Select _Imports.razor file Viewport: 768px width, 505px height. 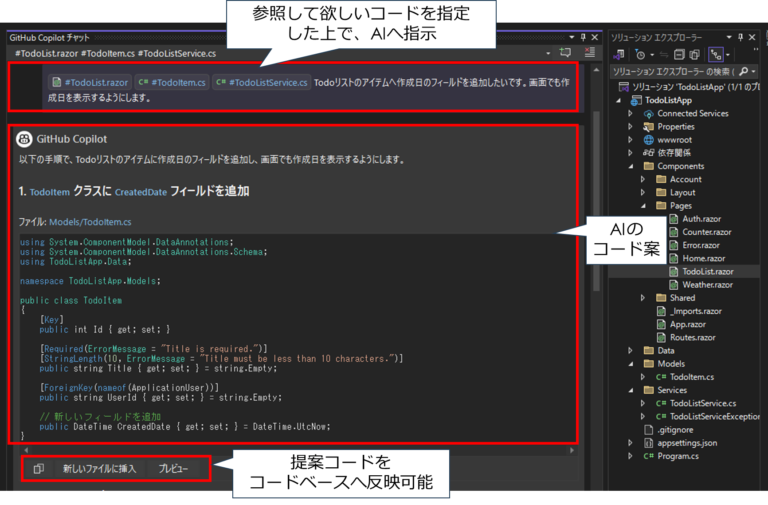point(696,312)
